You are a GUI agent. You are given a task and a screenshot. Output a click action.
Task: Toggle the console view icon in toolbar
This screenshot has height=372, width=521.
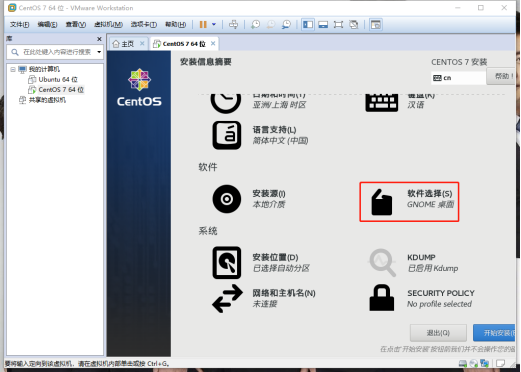click(376, 24)
